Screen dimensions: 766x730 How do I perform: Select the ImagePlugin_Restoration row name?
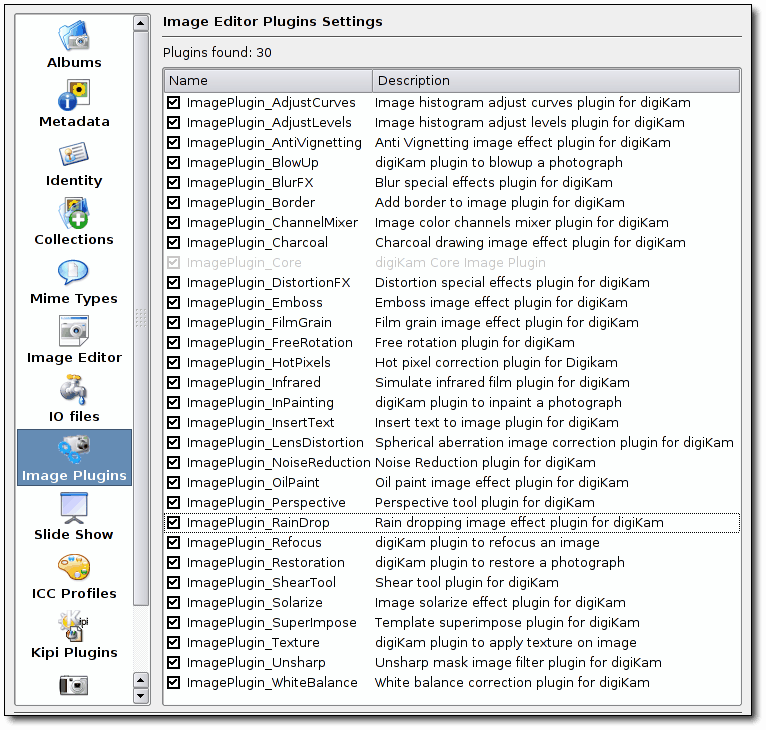click(265, 562)
